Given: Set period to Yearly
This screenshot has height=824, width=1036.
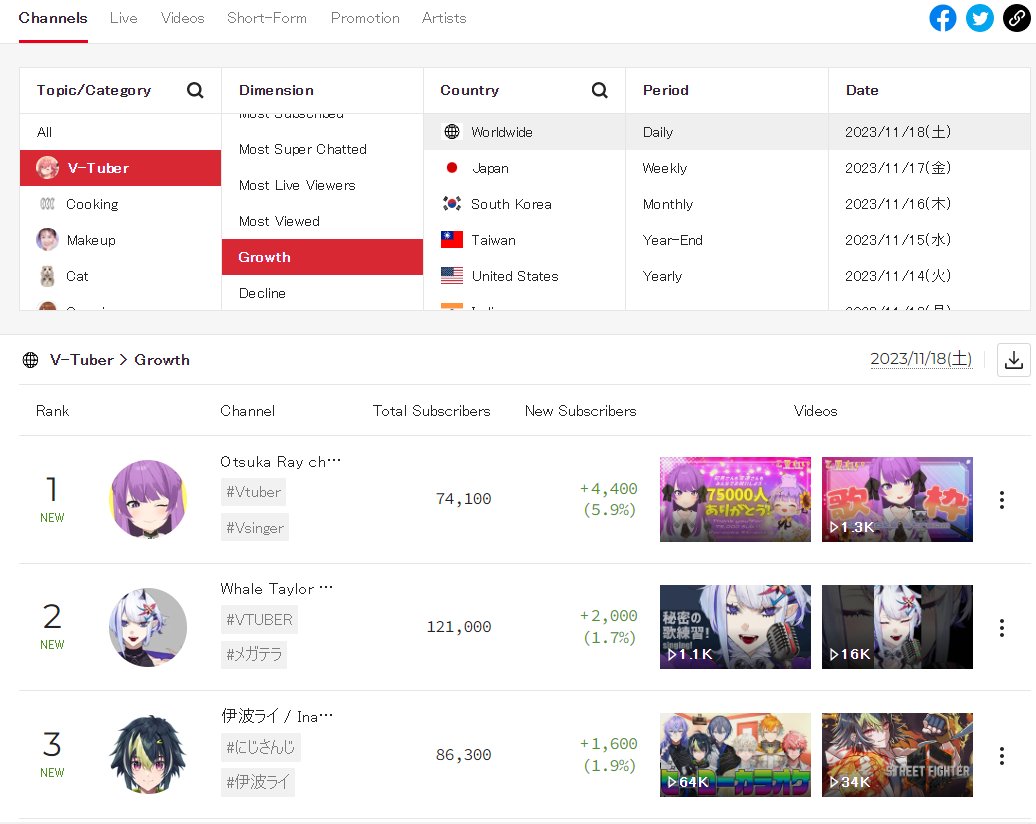Looking at the screenshot, I should (x=727, y=276).
